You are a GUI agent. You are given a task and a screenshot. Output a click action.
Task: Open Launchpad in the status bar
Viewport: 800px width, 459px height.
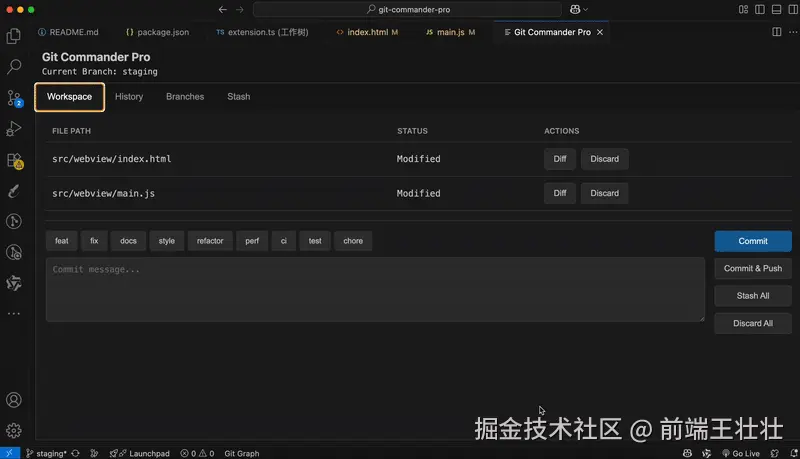(x=140, y=453)
